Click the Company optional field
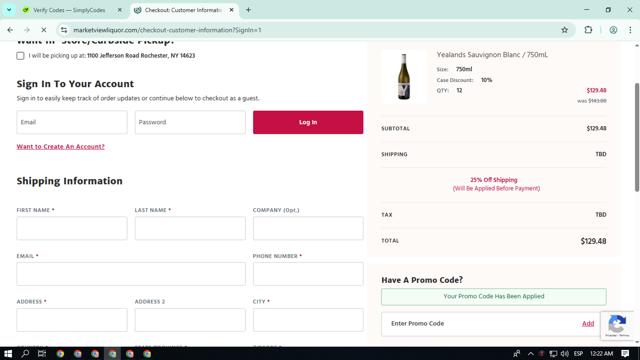The image size is (640, 360). pos(308,228)
